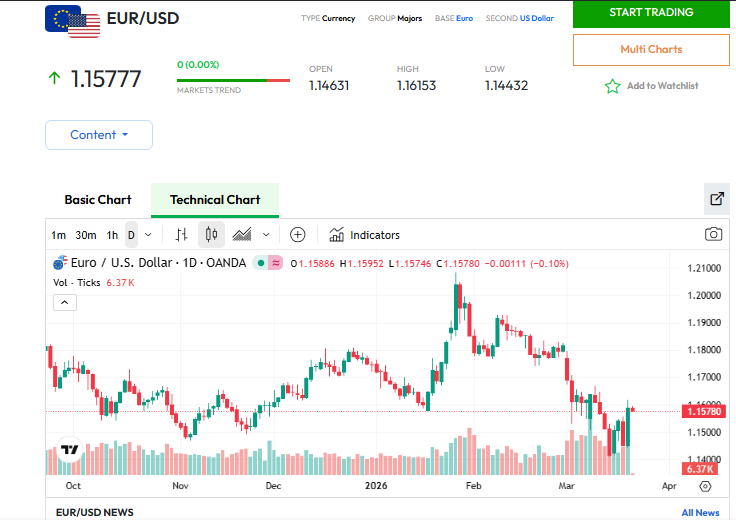Click the TradingView logo on chart
Screen dimensions: 736x520
click(69, 453)
